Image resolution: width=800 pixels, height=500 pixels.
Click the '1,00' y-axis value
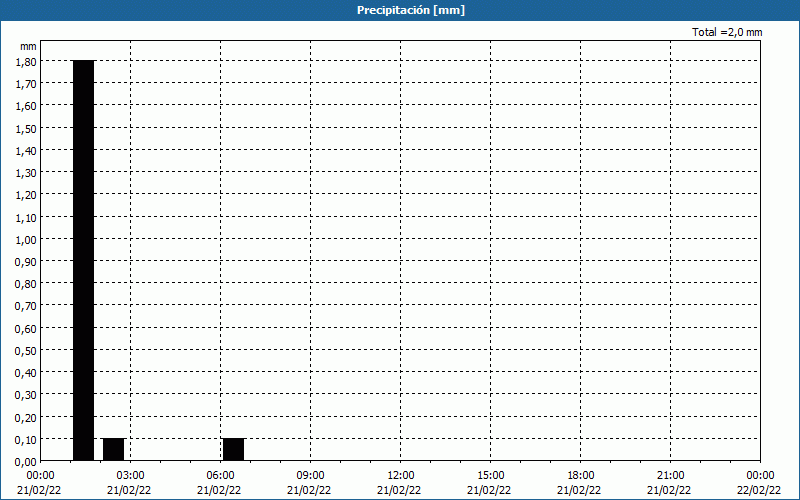click(x=26, y=240)
